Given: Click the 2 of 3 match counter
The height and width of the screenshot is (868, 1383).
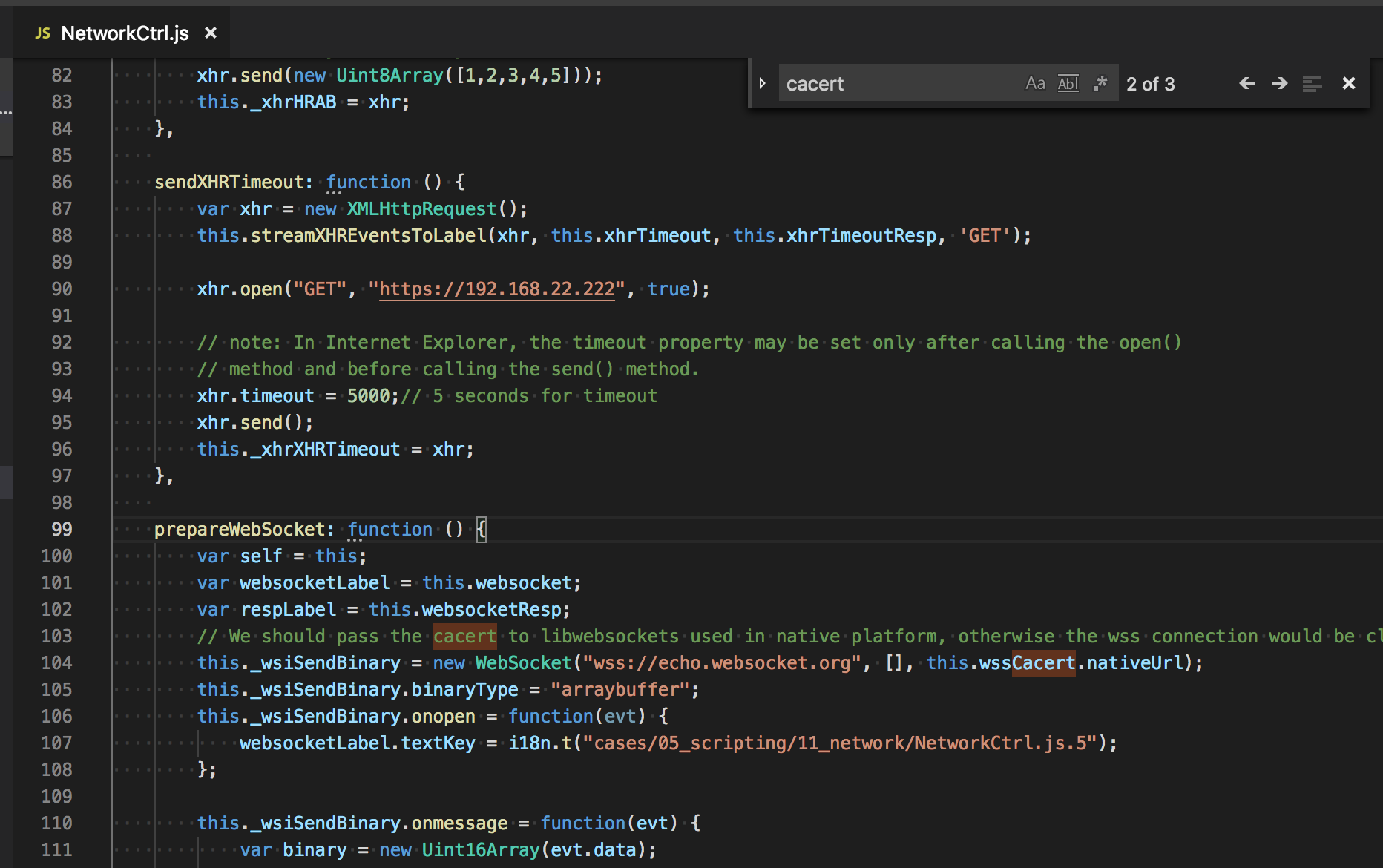Looking at the screenshot, I should pos(1150,83).
